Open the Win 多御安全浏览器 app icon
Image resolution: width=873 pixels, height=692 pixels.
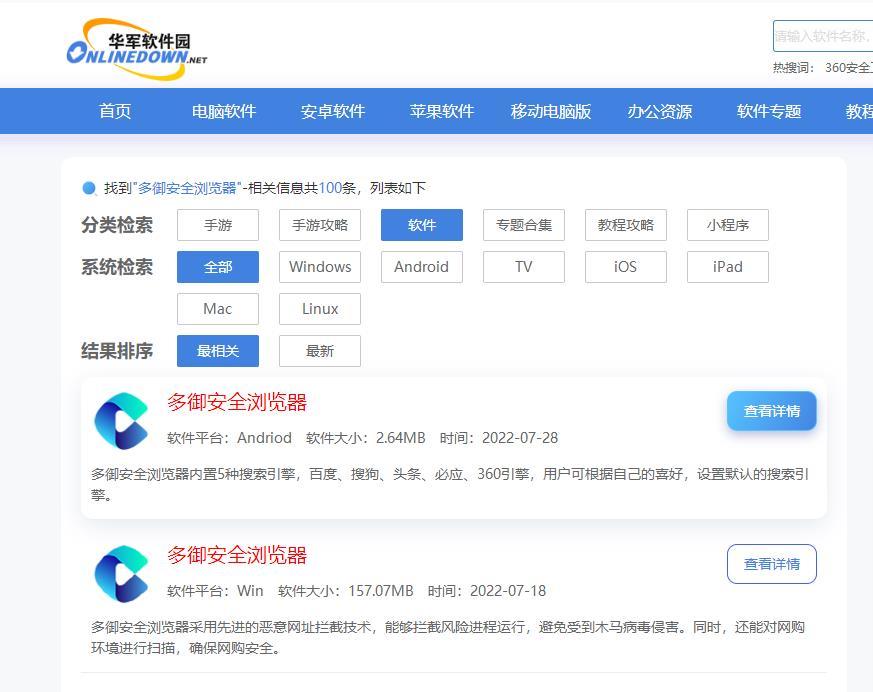tap(121, 573)
